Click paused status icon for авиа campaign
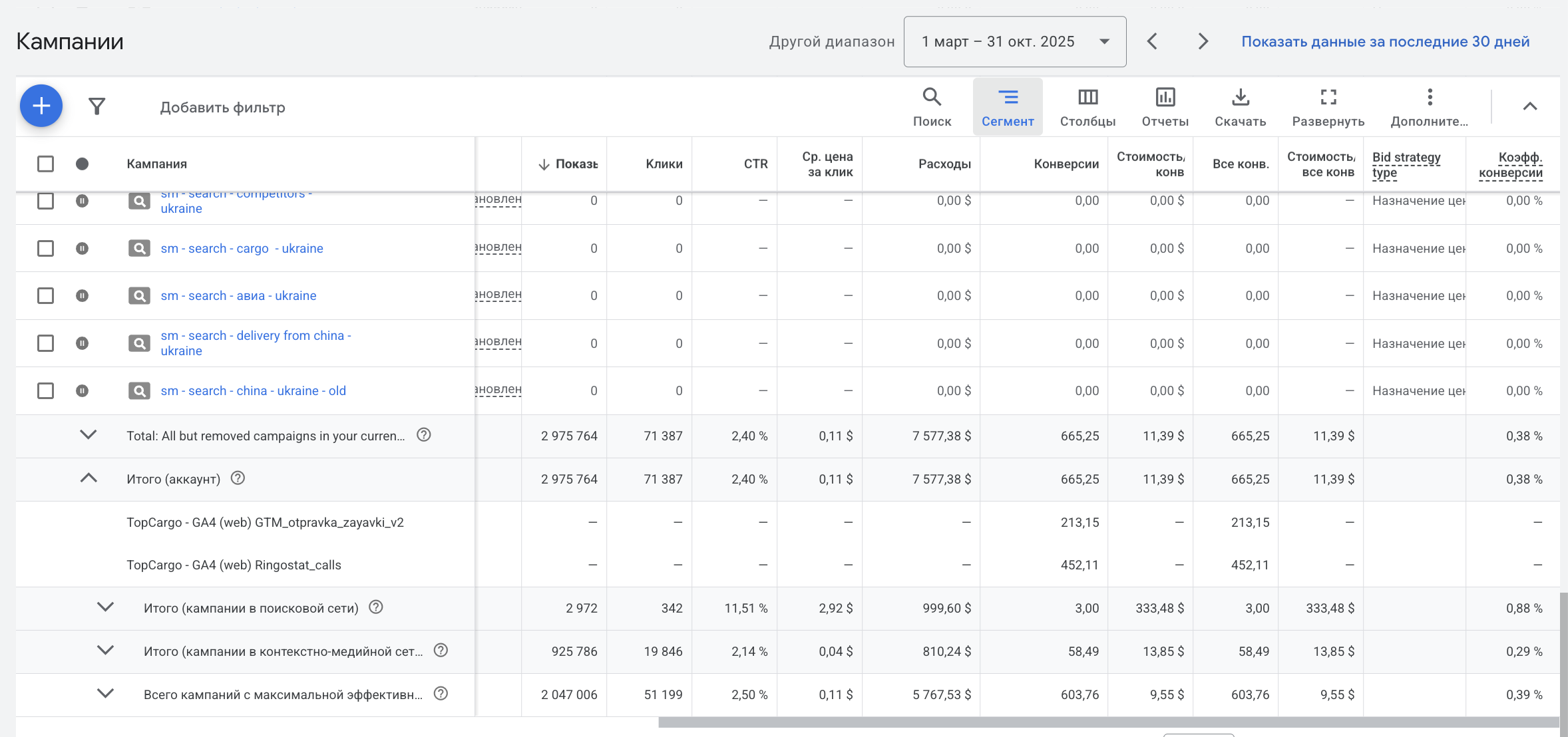The height and width of the screenshot is (737, 1568). click(x=82, y=295)
